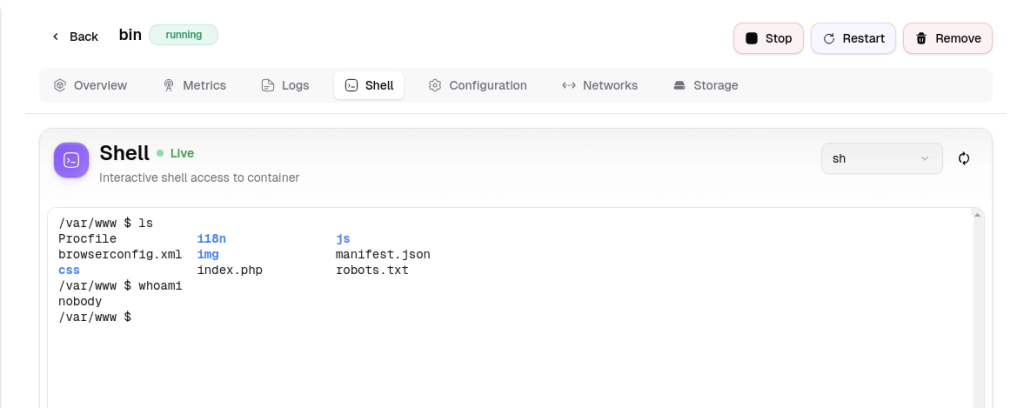Open the sh shell type dropdown
Image resolution: width=1024 pixels, height=408 pixels.
pos(882,159)
